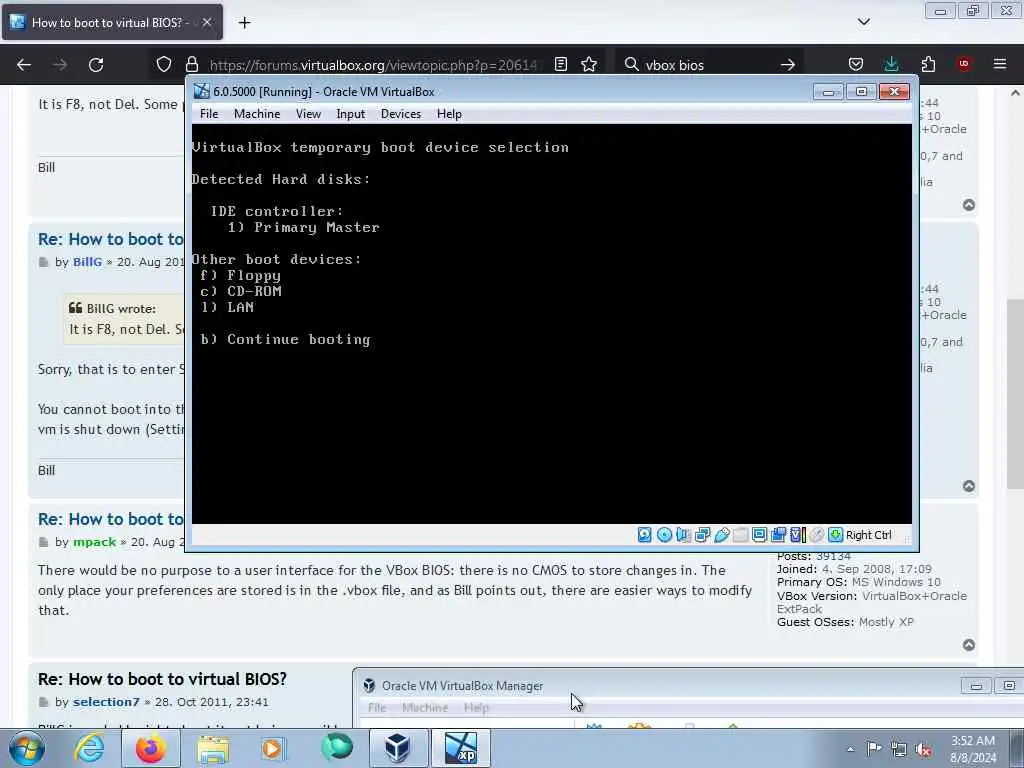
Task: Switch to the XP VM taskbar icon
Action: (460, 748)
